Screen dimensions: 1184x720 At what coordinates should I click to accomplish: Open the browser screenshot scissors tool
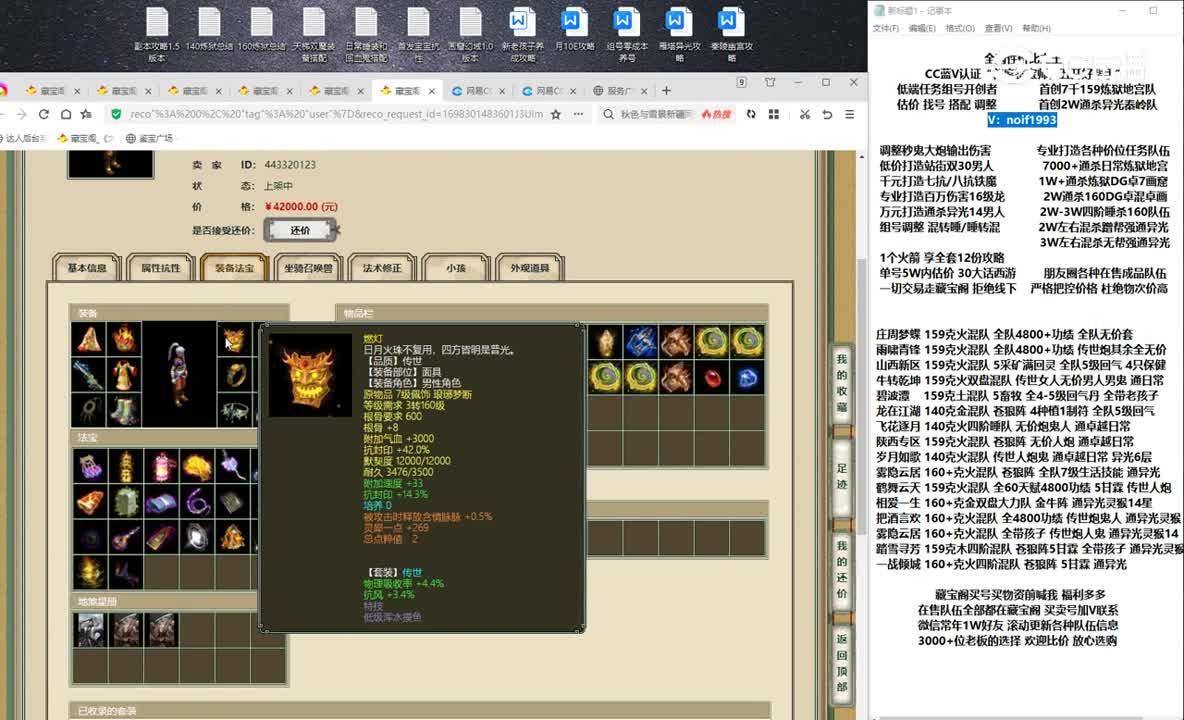805,114
